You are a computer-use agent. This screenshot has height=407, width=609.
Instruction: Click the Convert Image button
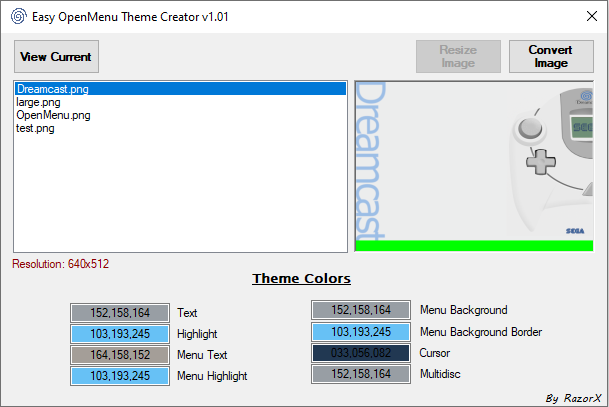[x=551, y=56]
